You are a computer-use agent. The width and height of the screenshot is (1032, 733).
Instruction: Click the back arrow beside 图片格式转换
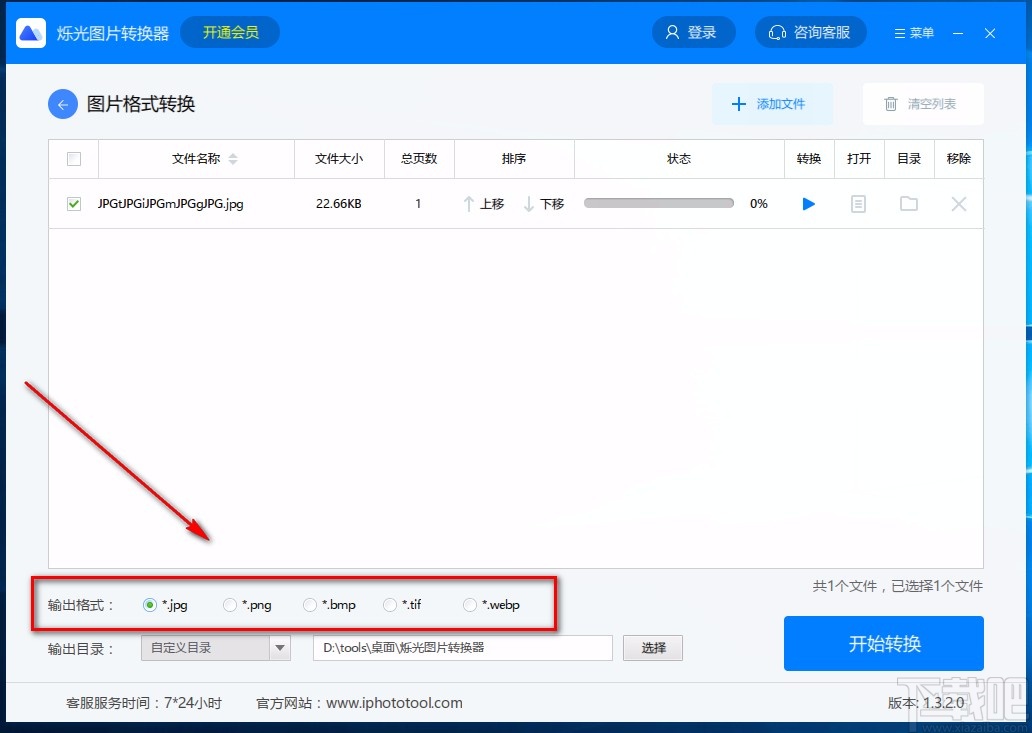click(62, 103)
